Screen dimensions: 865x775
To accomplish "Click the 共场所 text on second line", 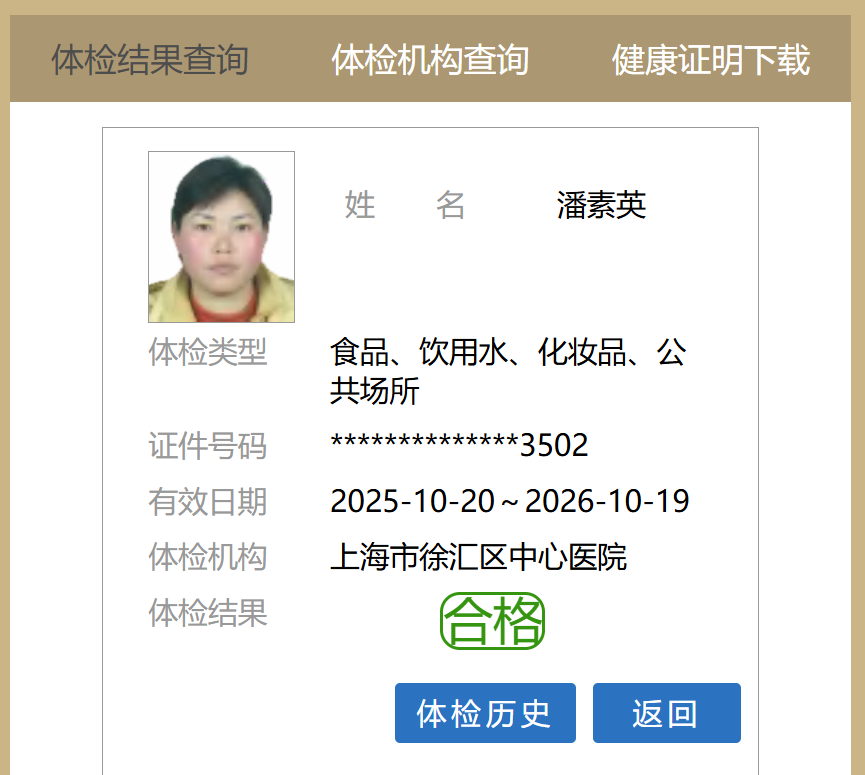I will (375, 391).
